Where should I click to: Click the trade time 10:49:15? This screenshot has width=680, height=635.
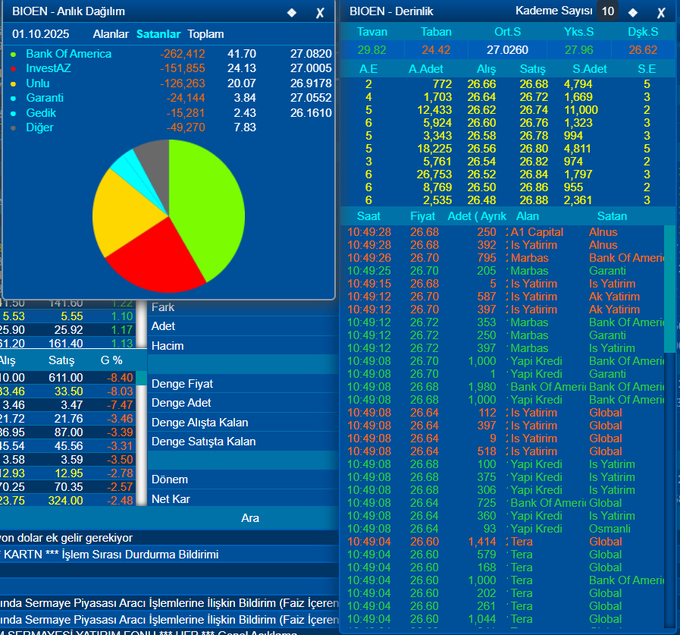pos(369,284)
